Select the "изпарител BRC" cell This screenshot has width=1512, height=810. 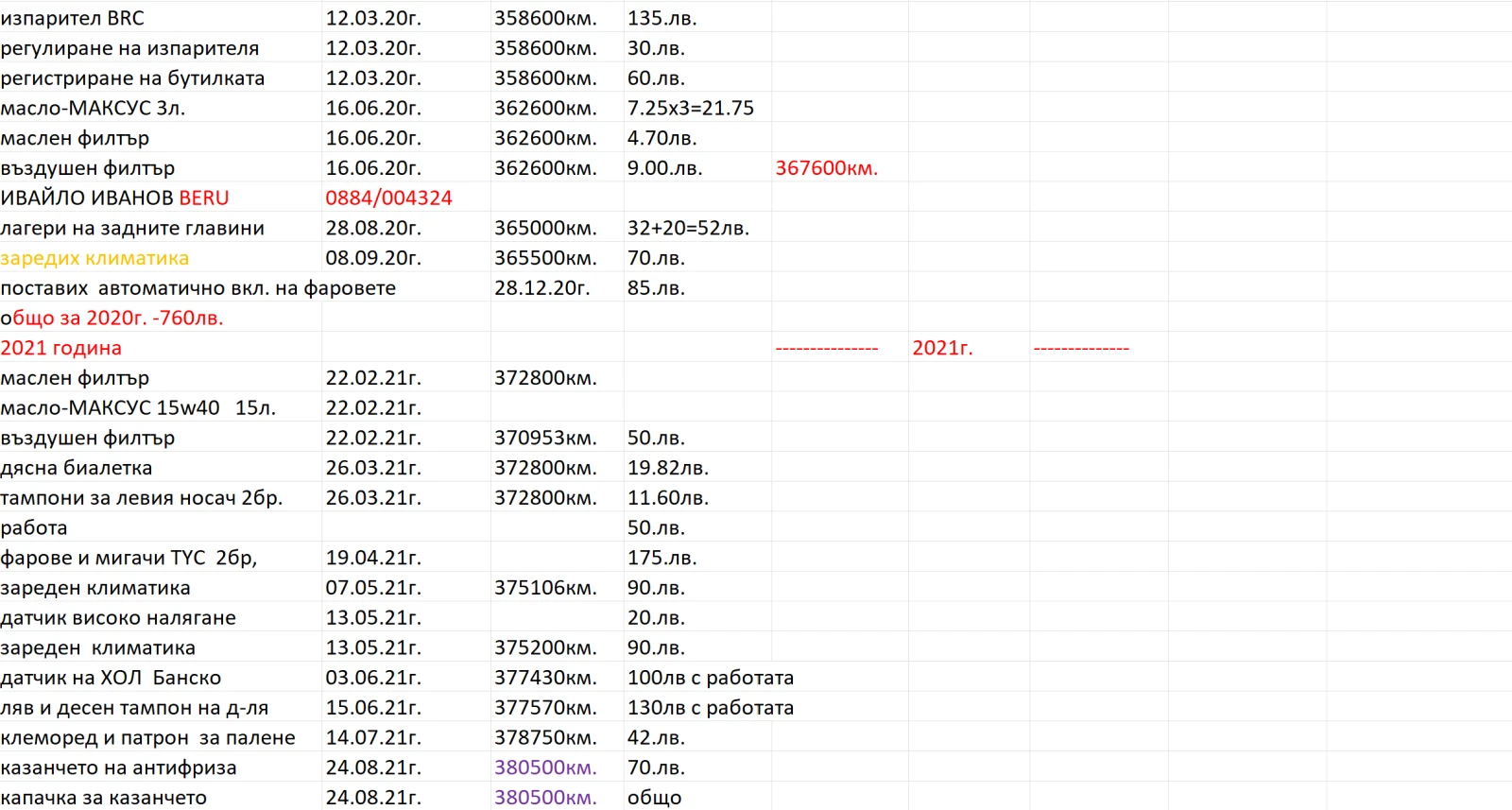click(x=73, y=18)
